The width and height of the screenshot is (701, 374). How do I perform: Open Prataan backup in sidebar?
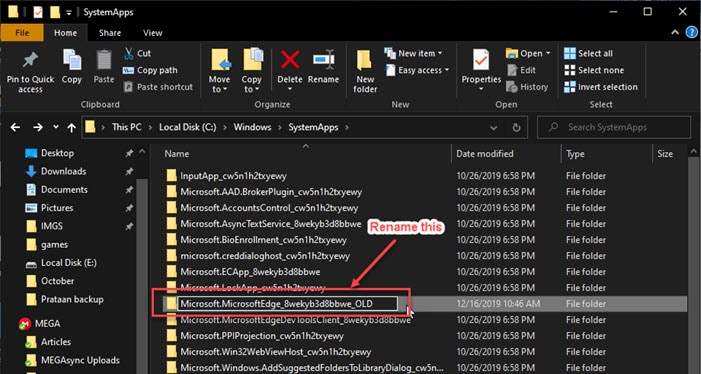72,299
